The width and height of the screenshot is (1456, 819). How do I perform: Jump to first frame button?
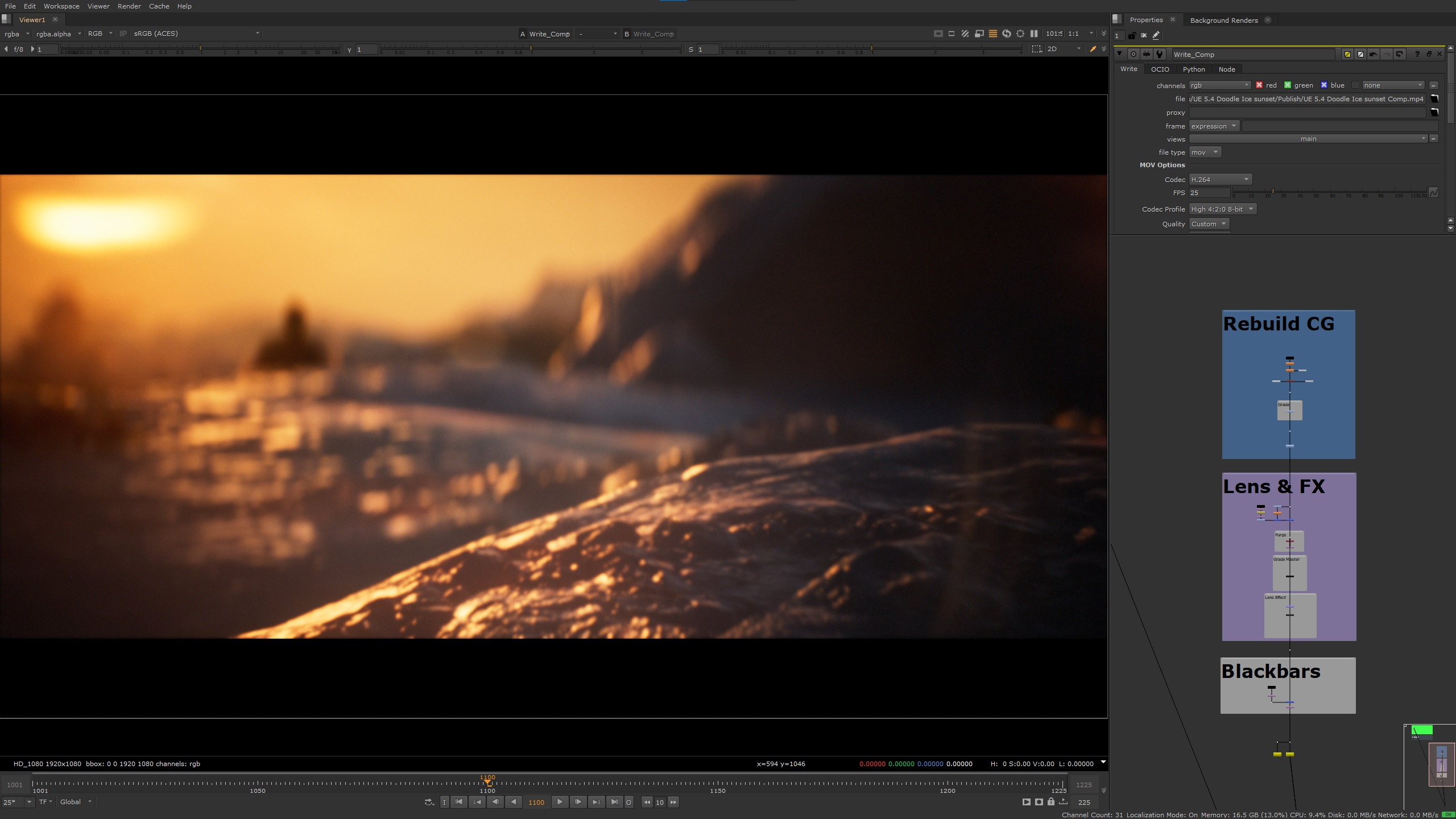459,802
